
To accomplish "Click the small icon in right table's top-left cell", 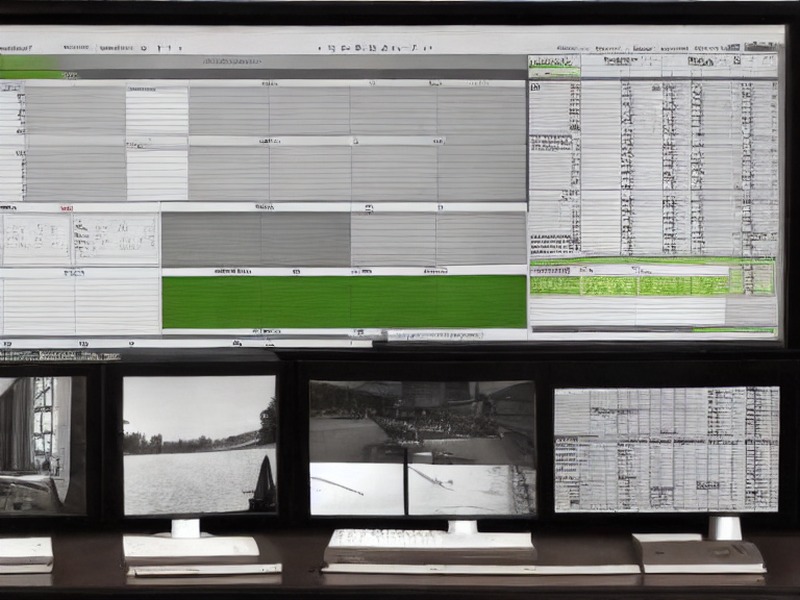I will pyautogui.click(x=535, y=88).
